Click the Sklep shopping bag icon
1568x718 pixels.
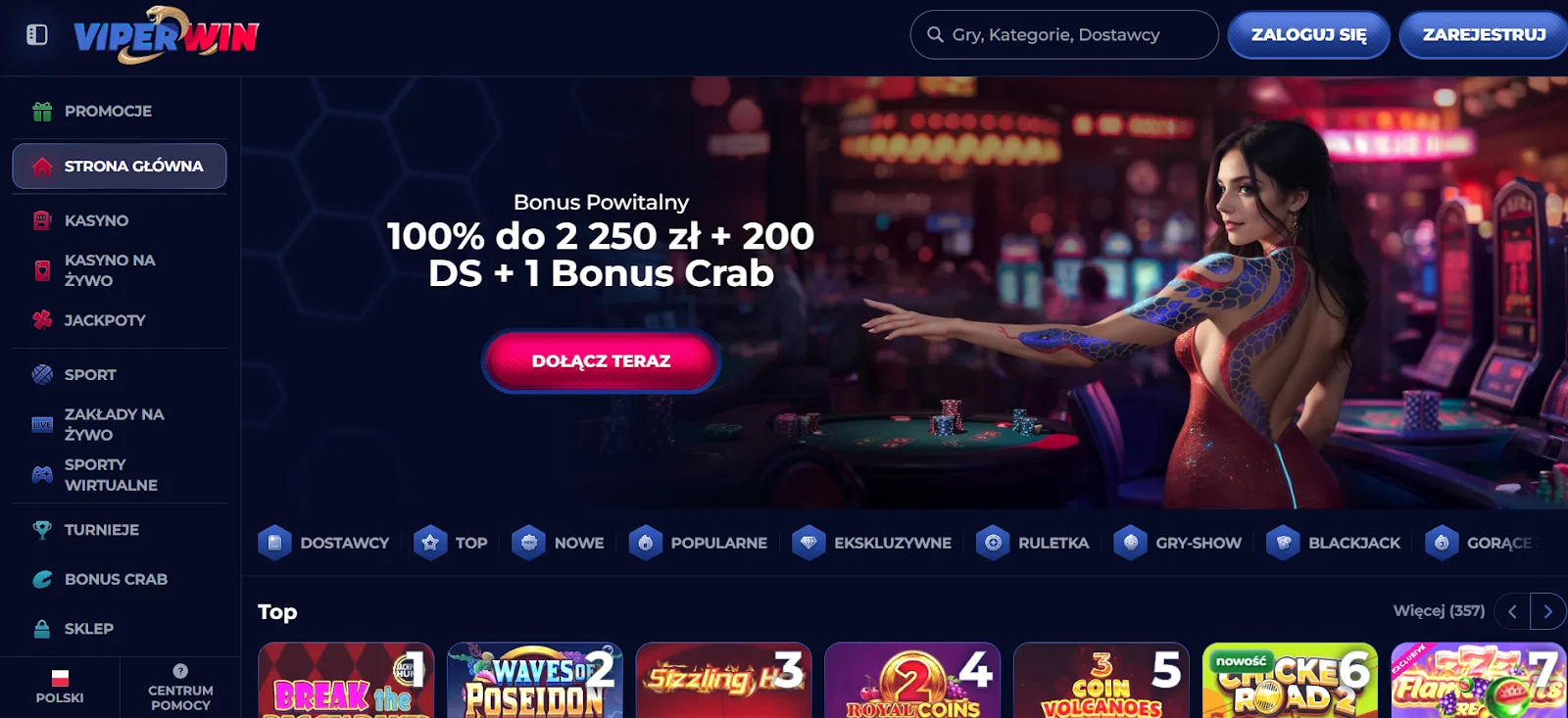pyautogui.click(x=42, y=629)
